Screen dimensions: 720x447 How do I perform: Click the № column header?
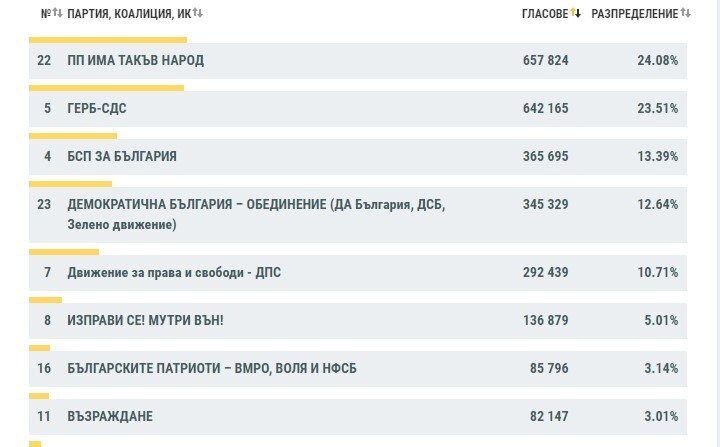(x=45, y=14)
